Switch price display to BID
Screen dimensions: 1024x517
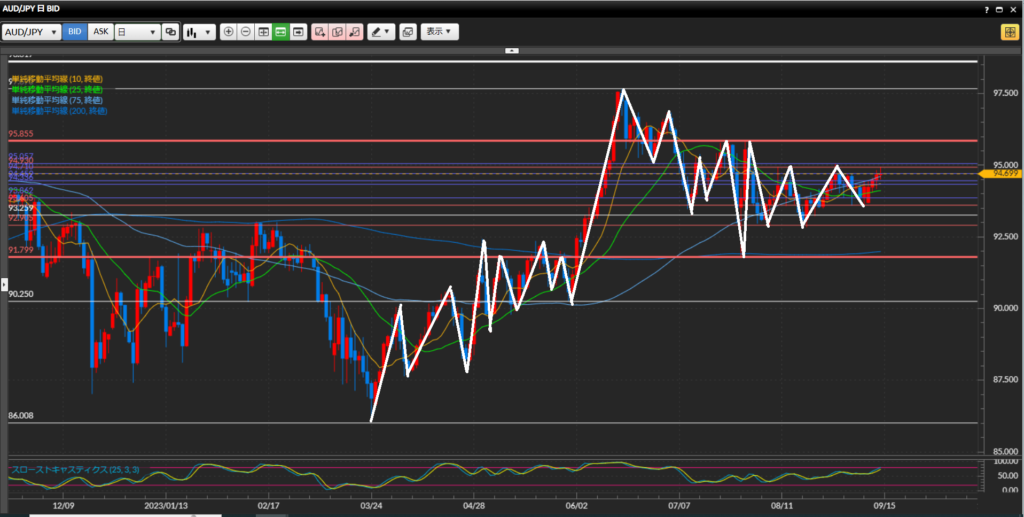[75, 32]
